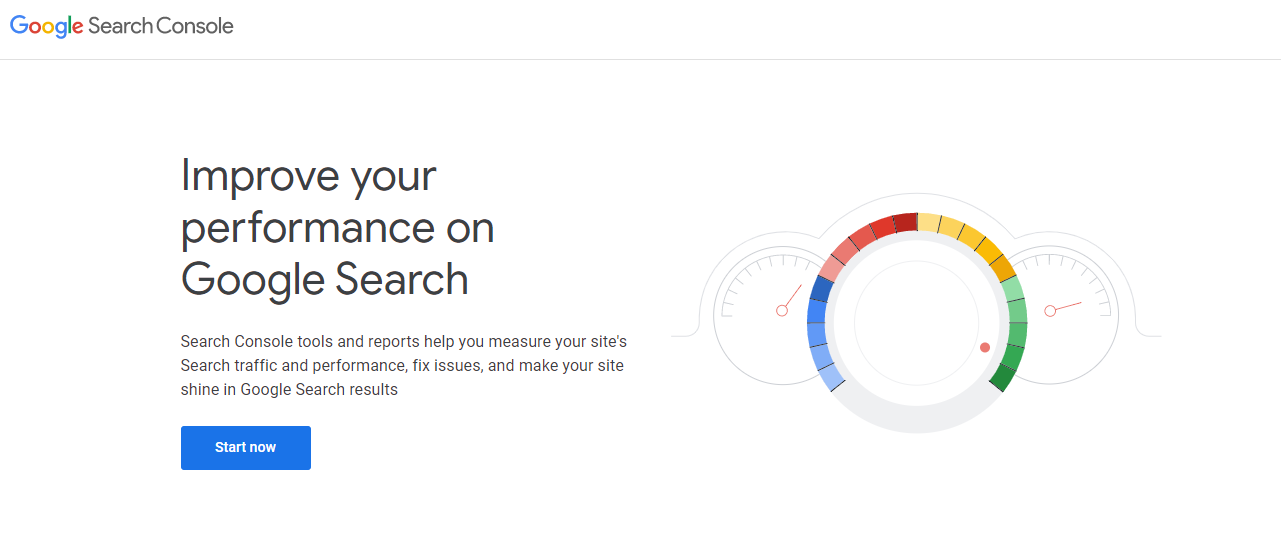Pick the orange dial segment

(x=1000, y=268)
